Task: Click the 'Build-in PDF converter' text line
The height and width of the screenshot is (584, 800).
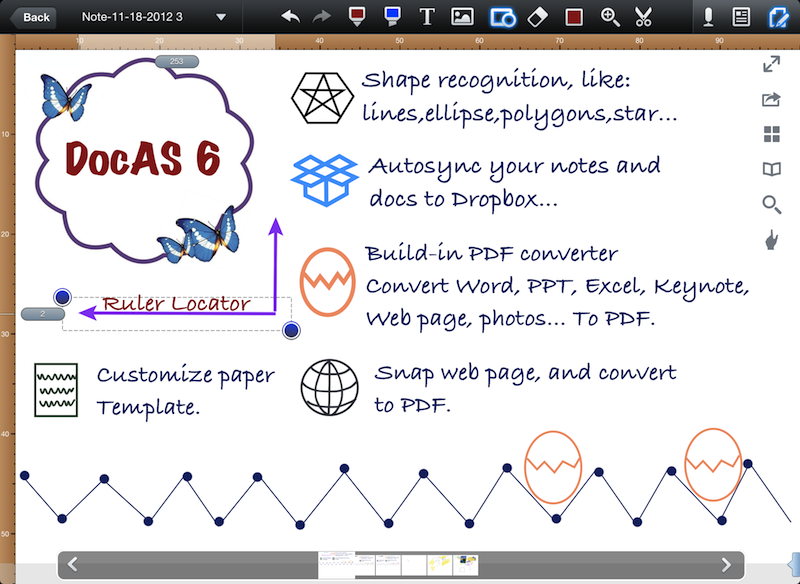Action: click(x=492, y=253)
